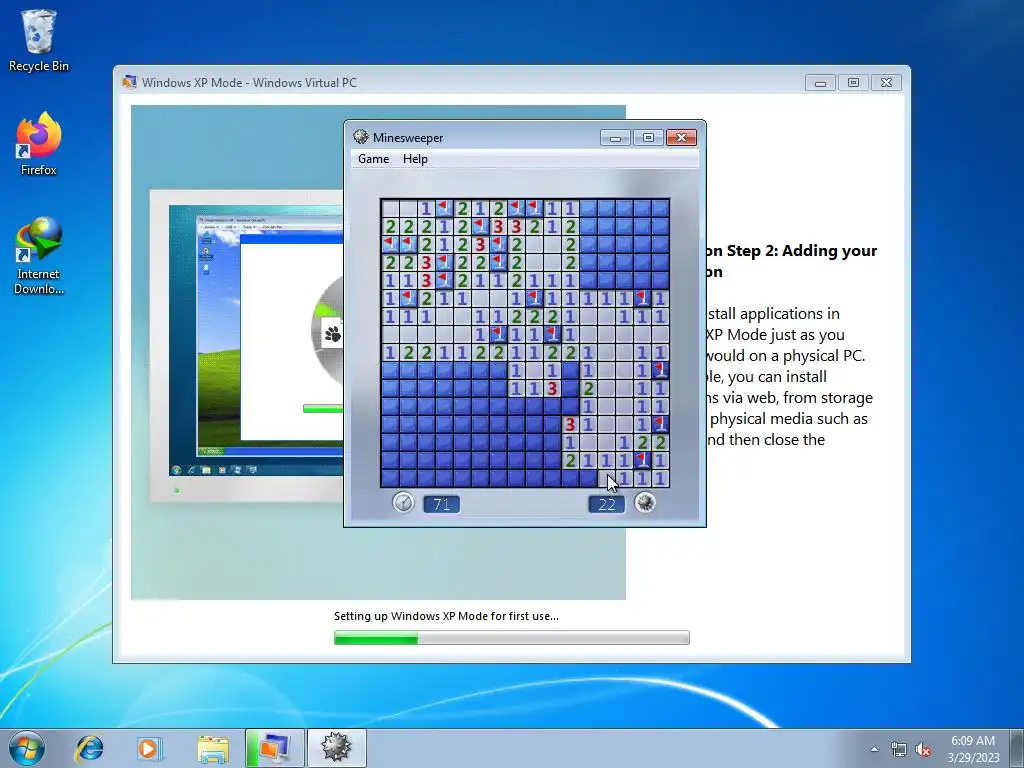Switch to Windows Virtual PC taskbar button
Image resolution: width=1024 pixels, height=768 pixels.
coord(274,748)
